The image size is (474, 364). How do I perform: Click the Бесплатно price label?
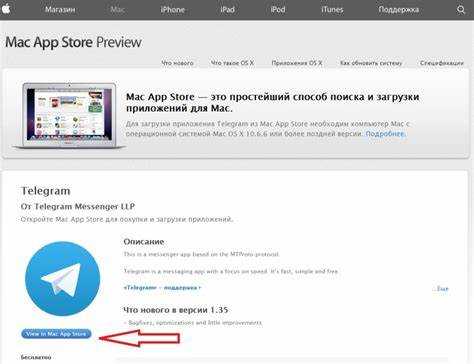pos(36,357)
